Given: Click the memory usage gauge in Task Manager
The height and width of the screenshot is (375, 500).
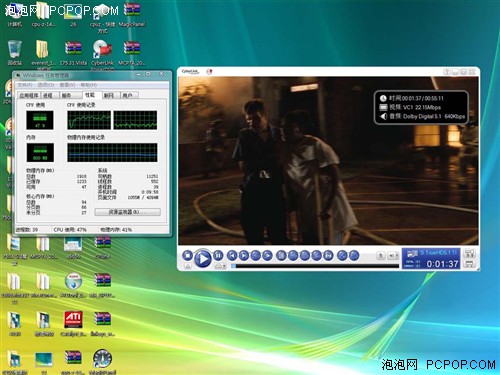Looking at the screenshot, I should (40, 152).
